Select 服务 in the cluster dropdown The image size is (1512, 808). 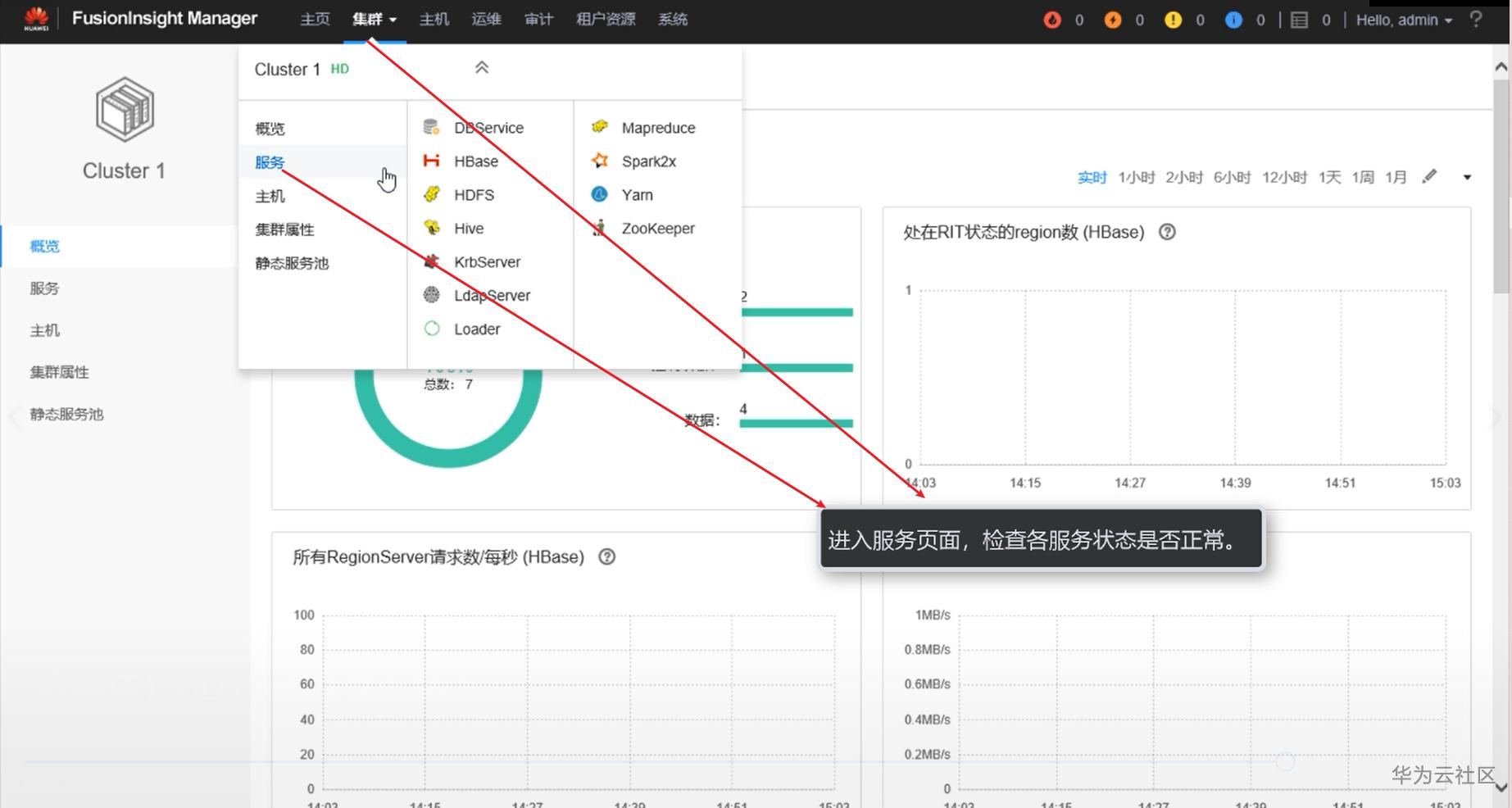click(270, 162)
